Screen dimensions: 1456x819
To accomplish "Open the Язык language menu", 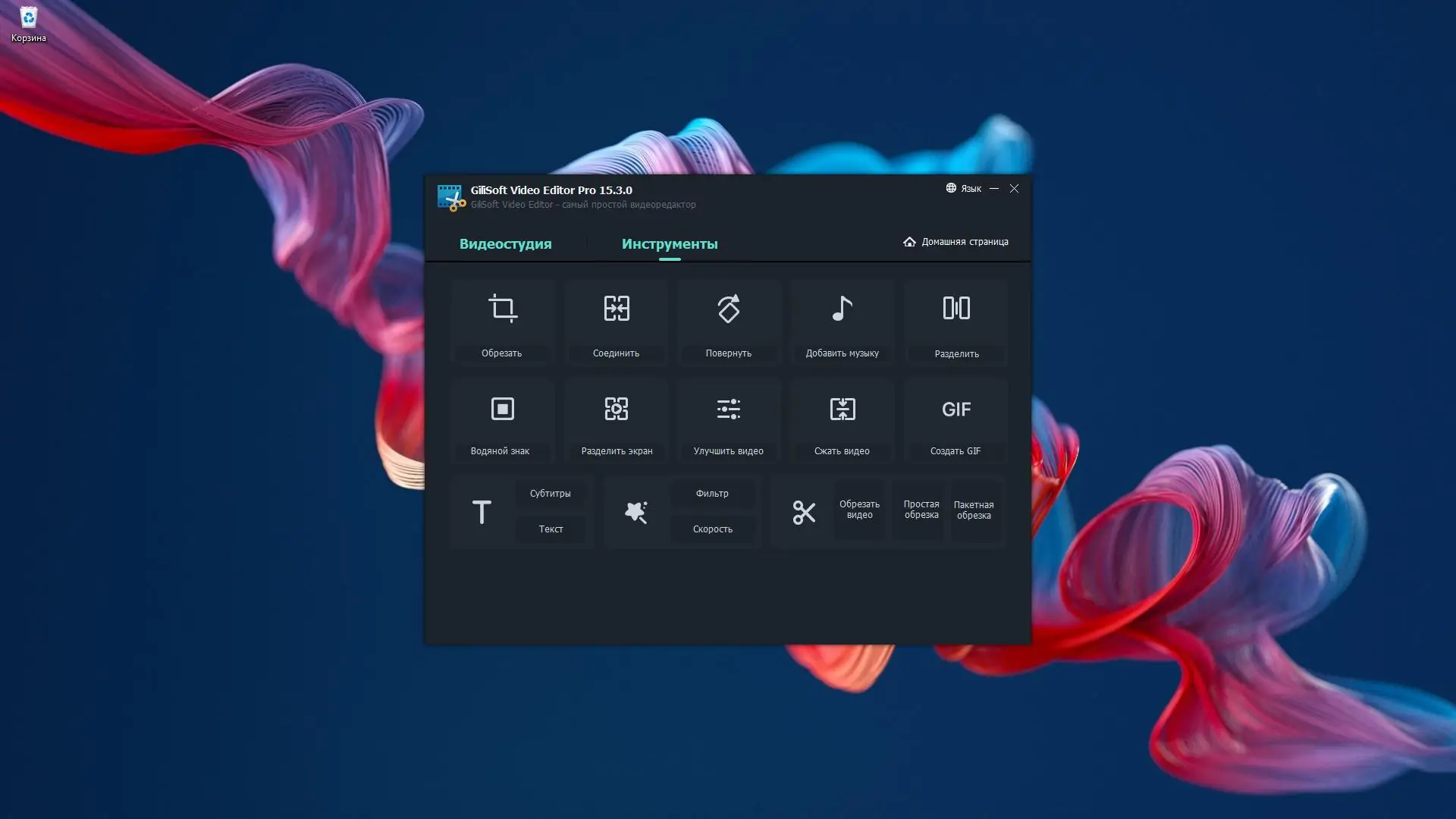I will pos(964,189).
